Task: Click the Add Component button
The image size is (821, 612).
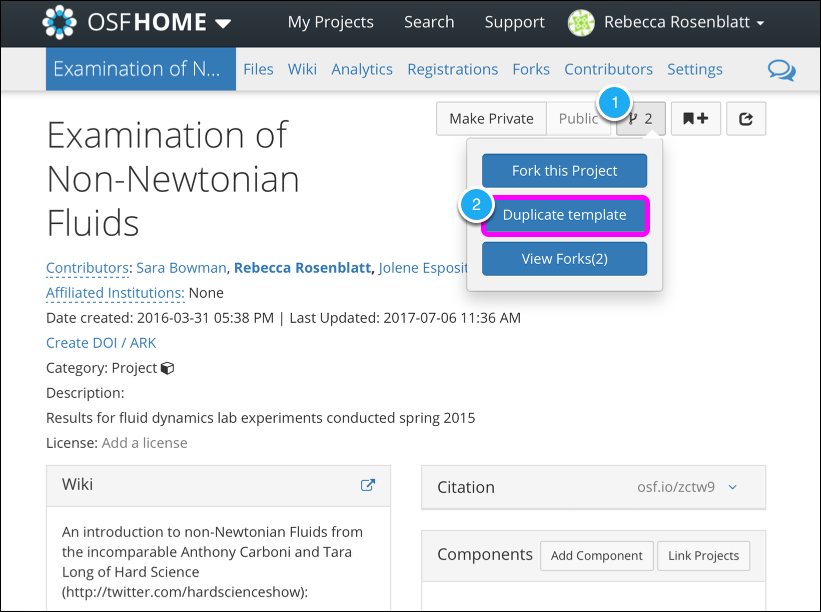Action: point(597,555)
